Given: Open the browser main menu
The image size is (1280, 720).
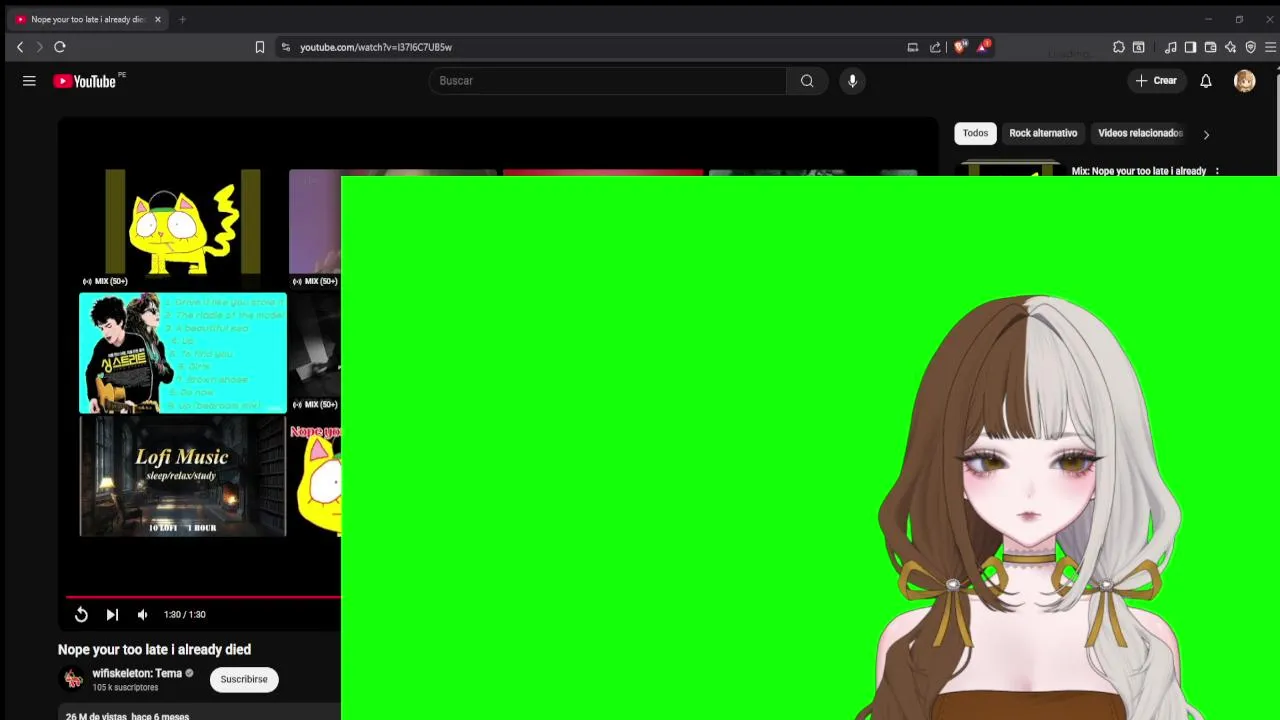Looking at the screenshot, I should [1270, 47].
